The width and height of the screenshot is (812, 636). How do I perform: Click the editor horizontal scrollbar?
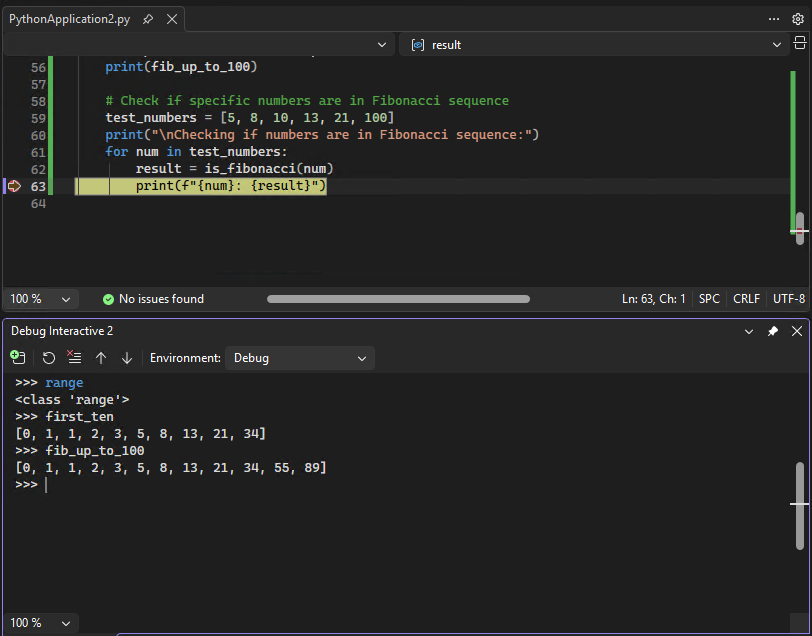tap(398, 299)
